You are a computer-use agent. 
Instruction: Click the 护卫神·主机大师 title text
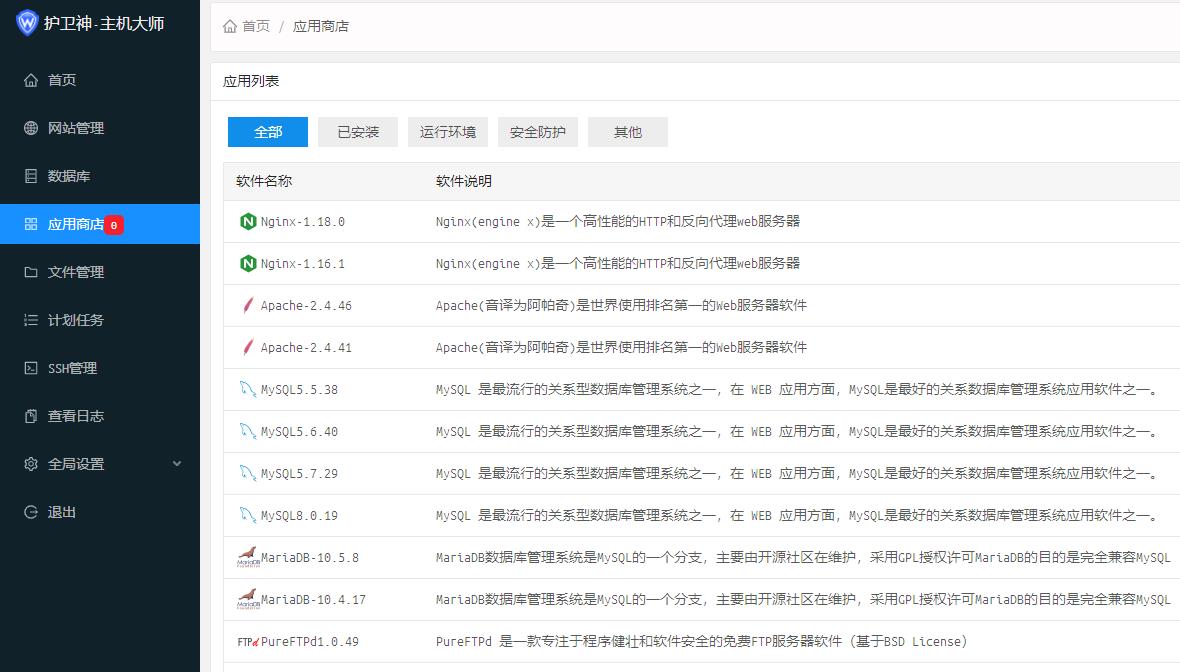coord(104,23)
